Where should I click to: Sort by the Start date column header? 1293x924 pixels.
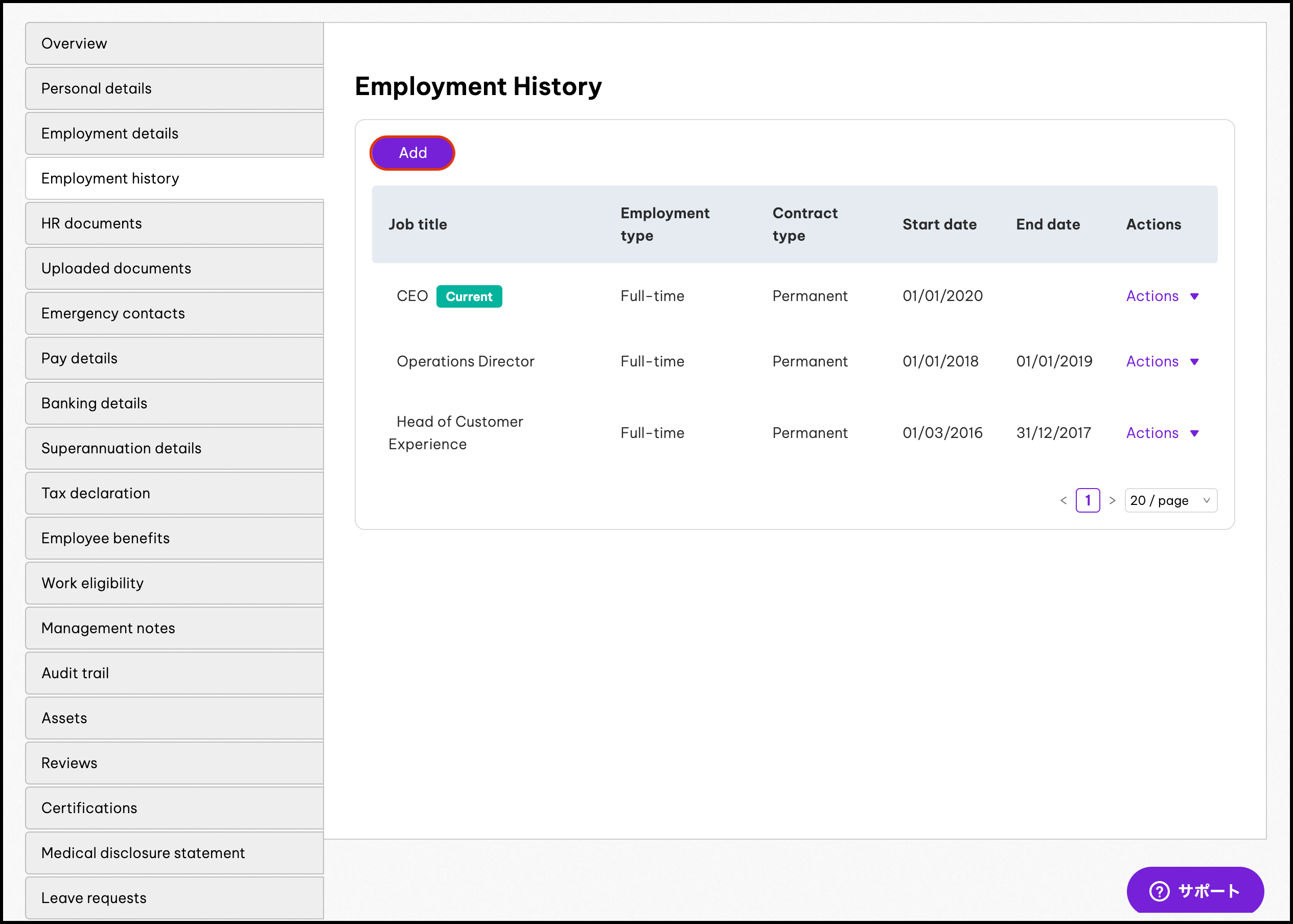tap(940, 224)
